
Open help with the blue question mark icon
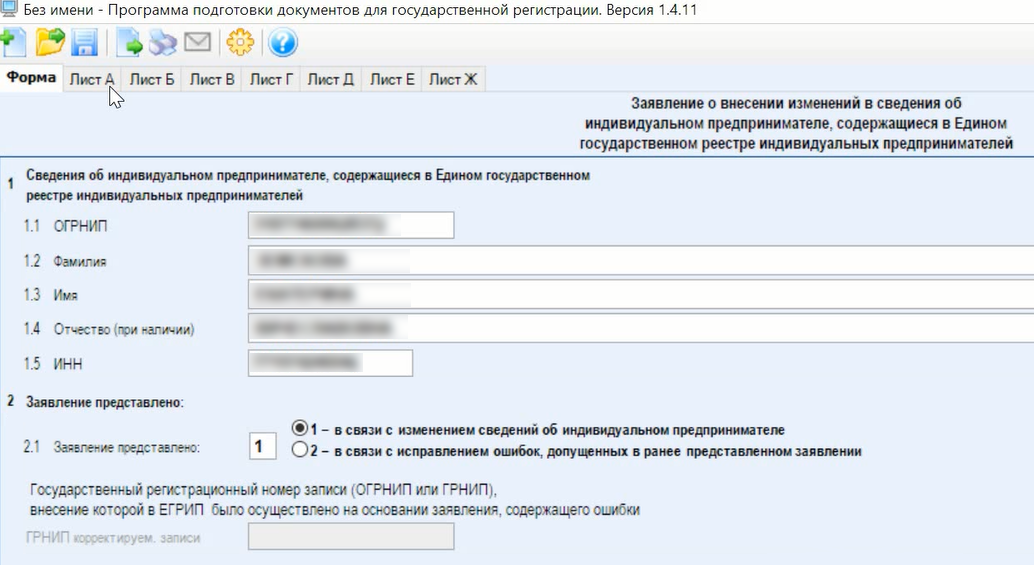[283, 42]
